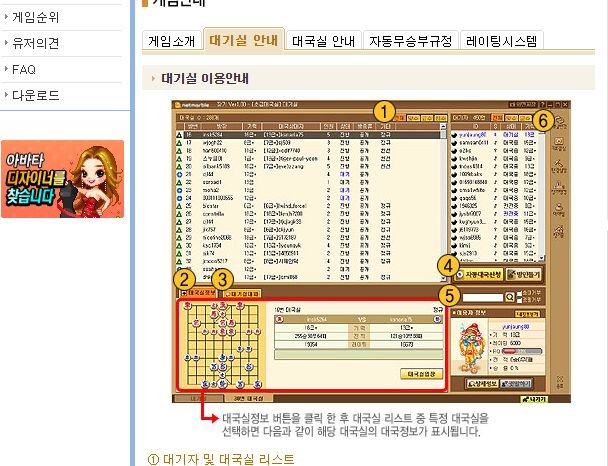Select the 대국실정보 tab in the lobby
Screen dimensions: 608x466
pos(199,293)
